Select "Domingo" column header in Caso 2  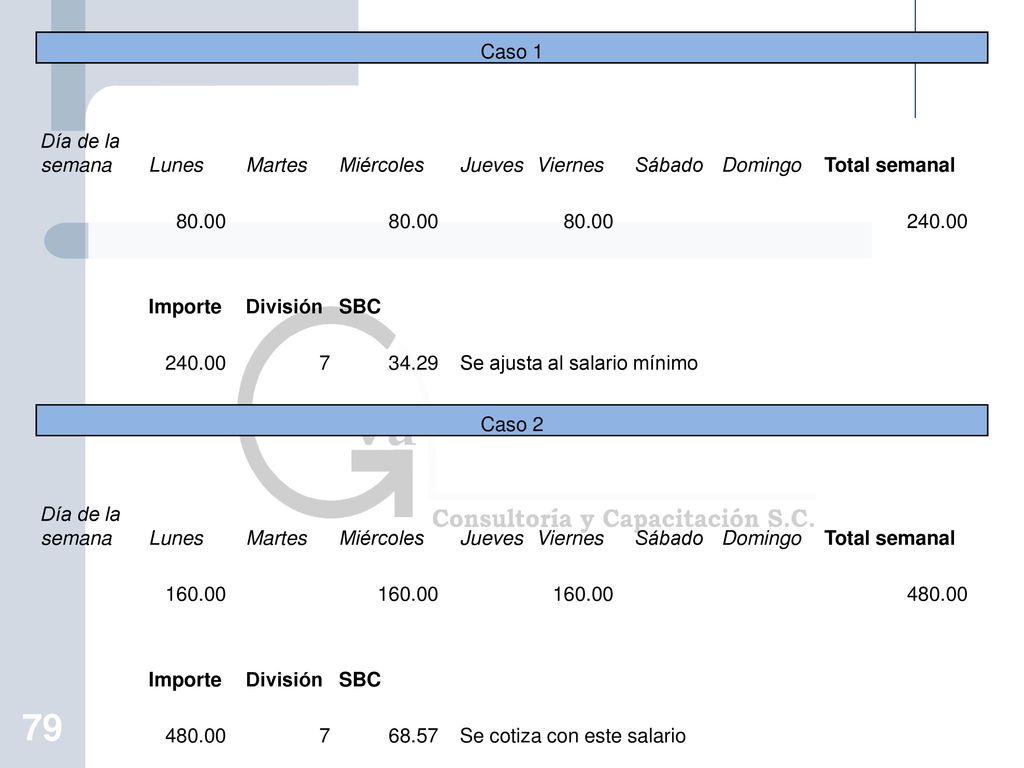click(x=761, y=539)
